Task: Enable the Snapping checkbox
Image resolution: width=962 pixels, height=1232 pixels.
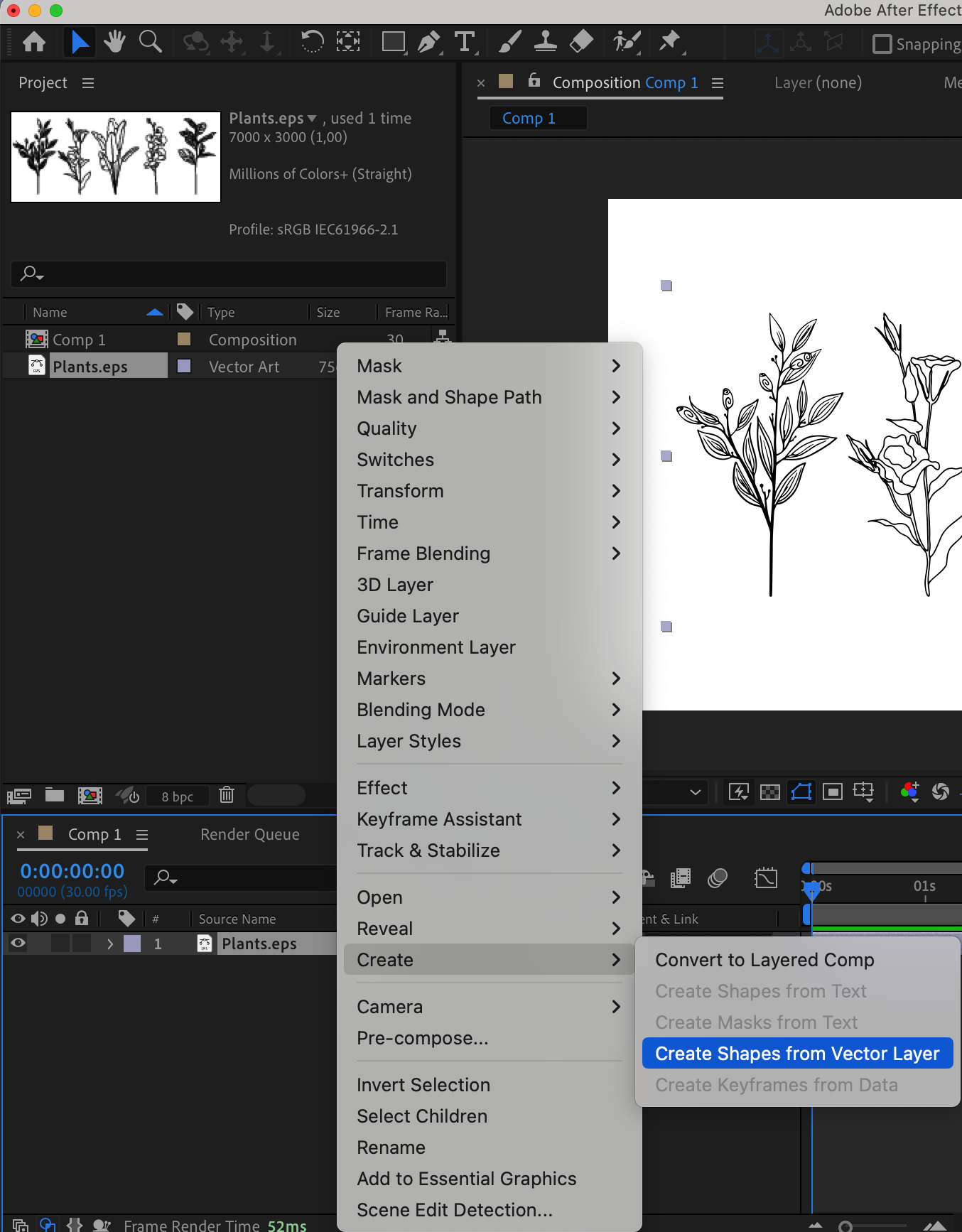Action: [882, 44]
